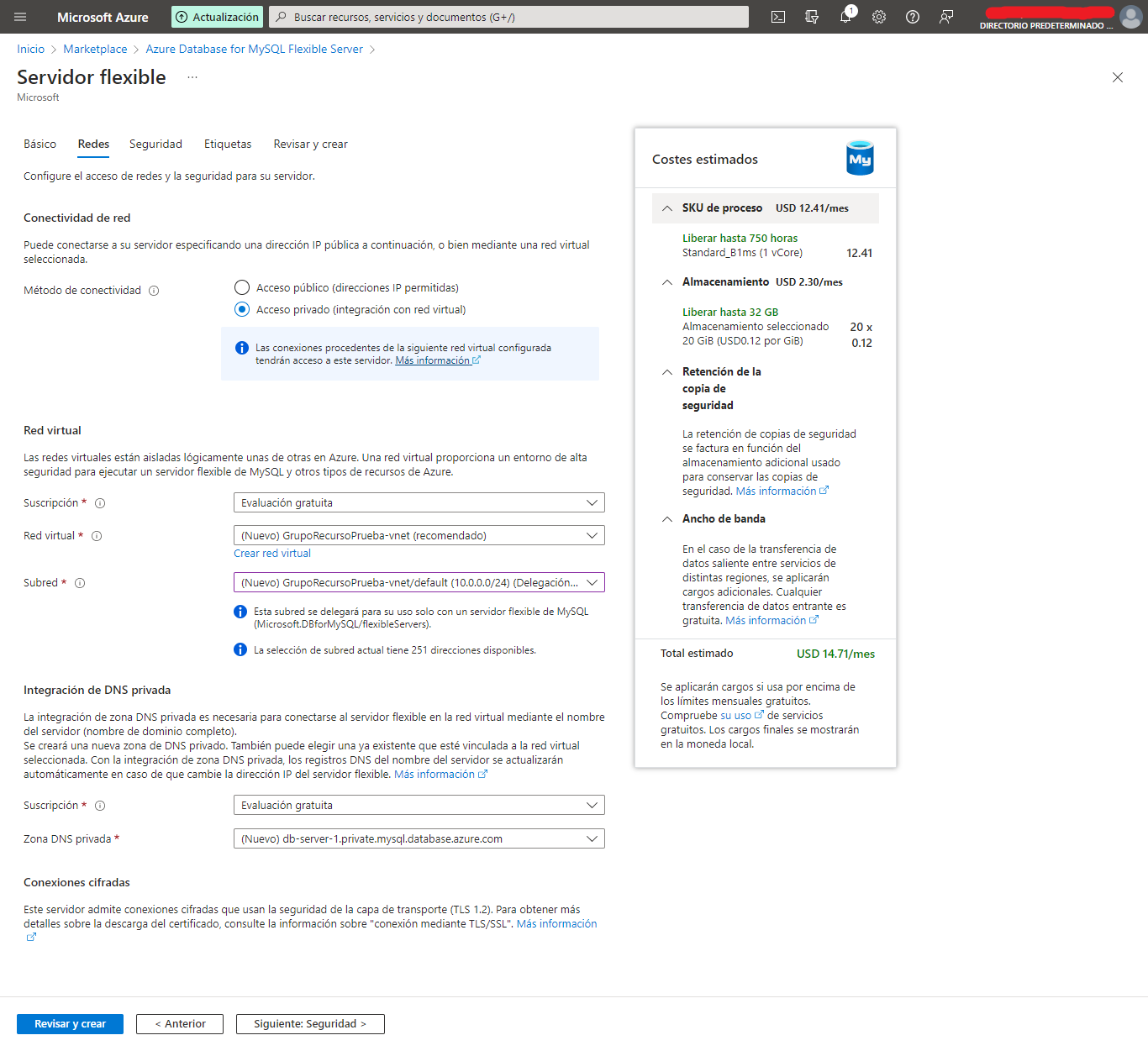
Task: Click the Actualización upgrade button
Action: tap(218, 17)
